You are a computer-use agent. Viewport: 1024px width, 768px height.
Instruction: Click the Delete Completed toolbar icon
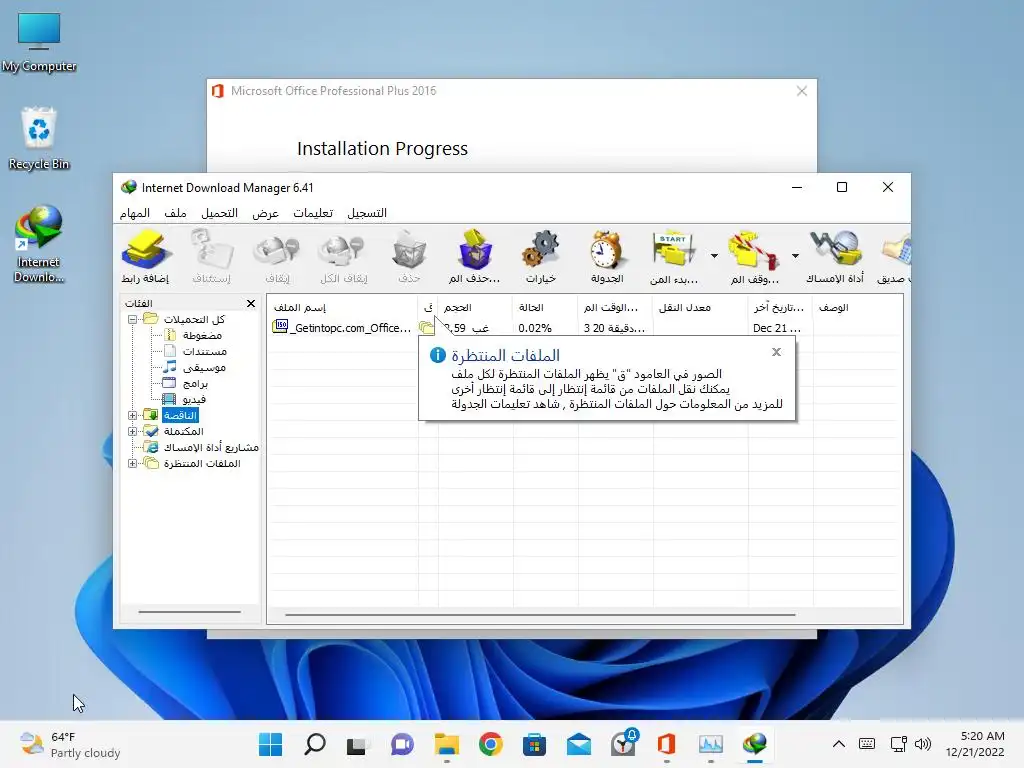click(475, 257)
